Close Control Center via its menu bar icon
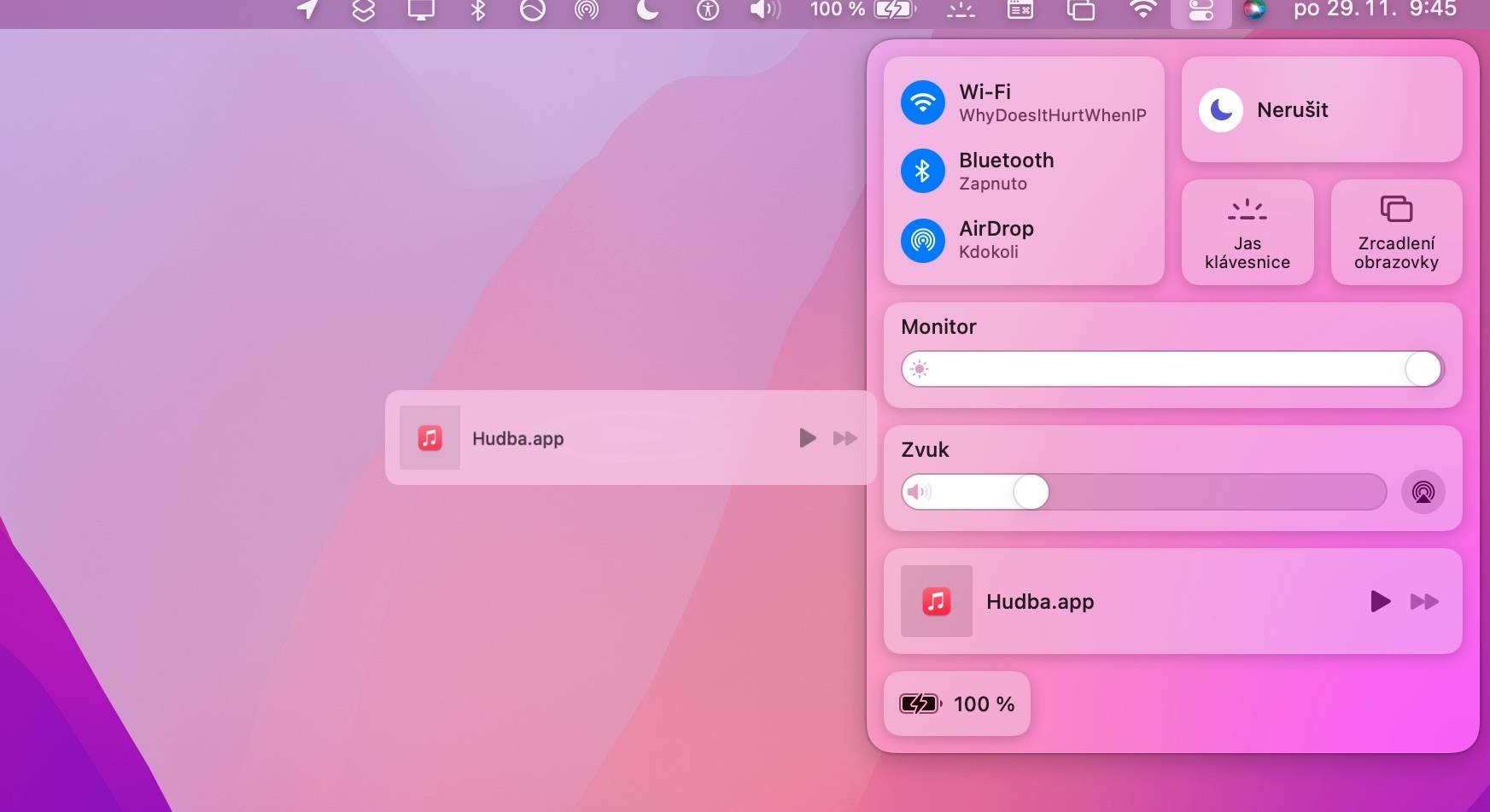The image size is (1490, 812). click(1201, 10)
